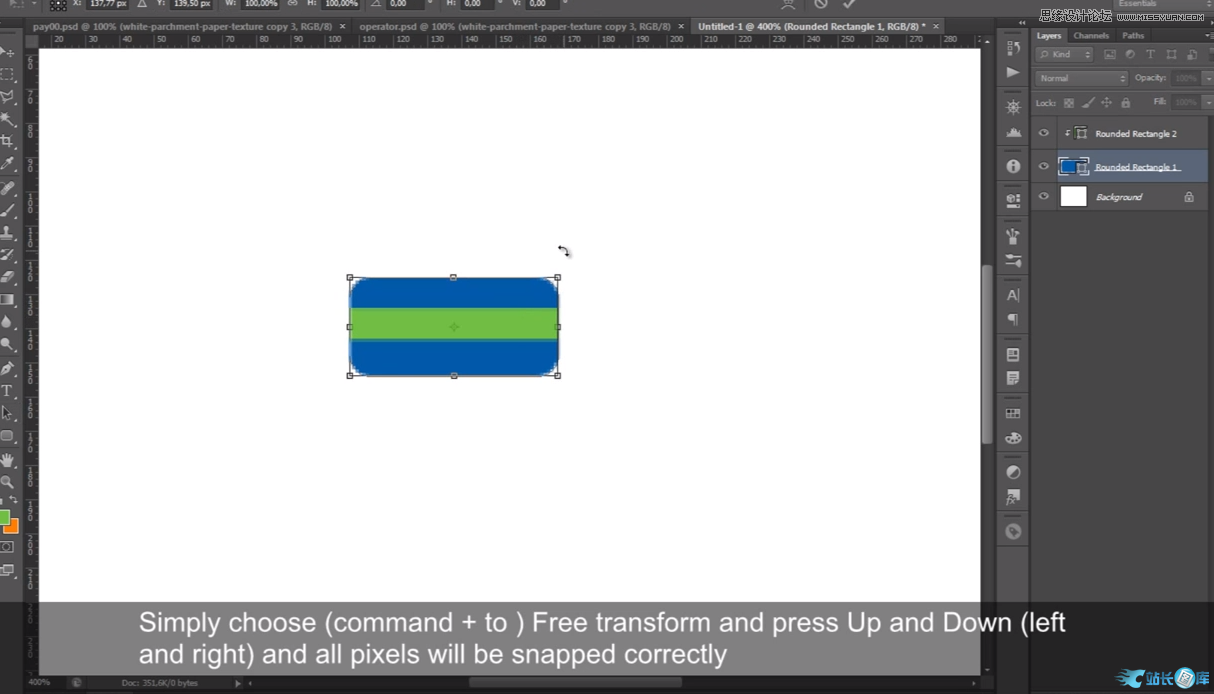Image resolution: width=1214 pixels, height=694 pixels.
Task: Click the lock all layer icon
Action: pos(1125,102)
